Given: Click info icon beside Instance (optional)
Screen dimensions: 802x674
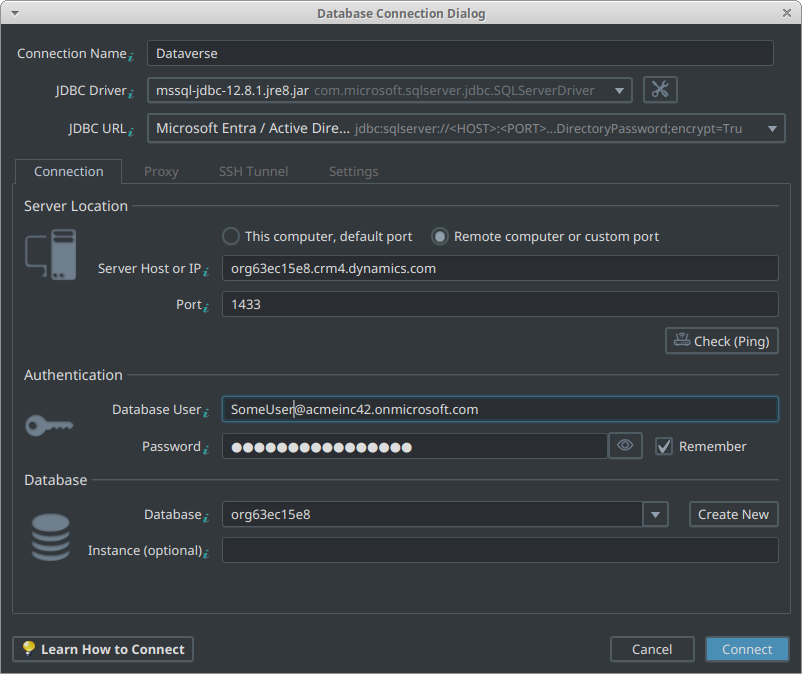Looking at the screenshot, I should pyautogui.click(x=206, y=554).
